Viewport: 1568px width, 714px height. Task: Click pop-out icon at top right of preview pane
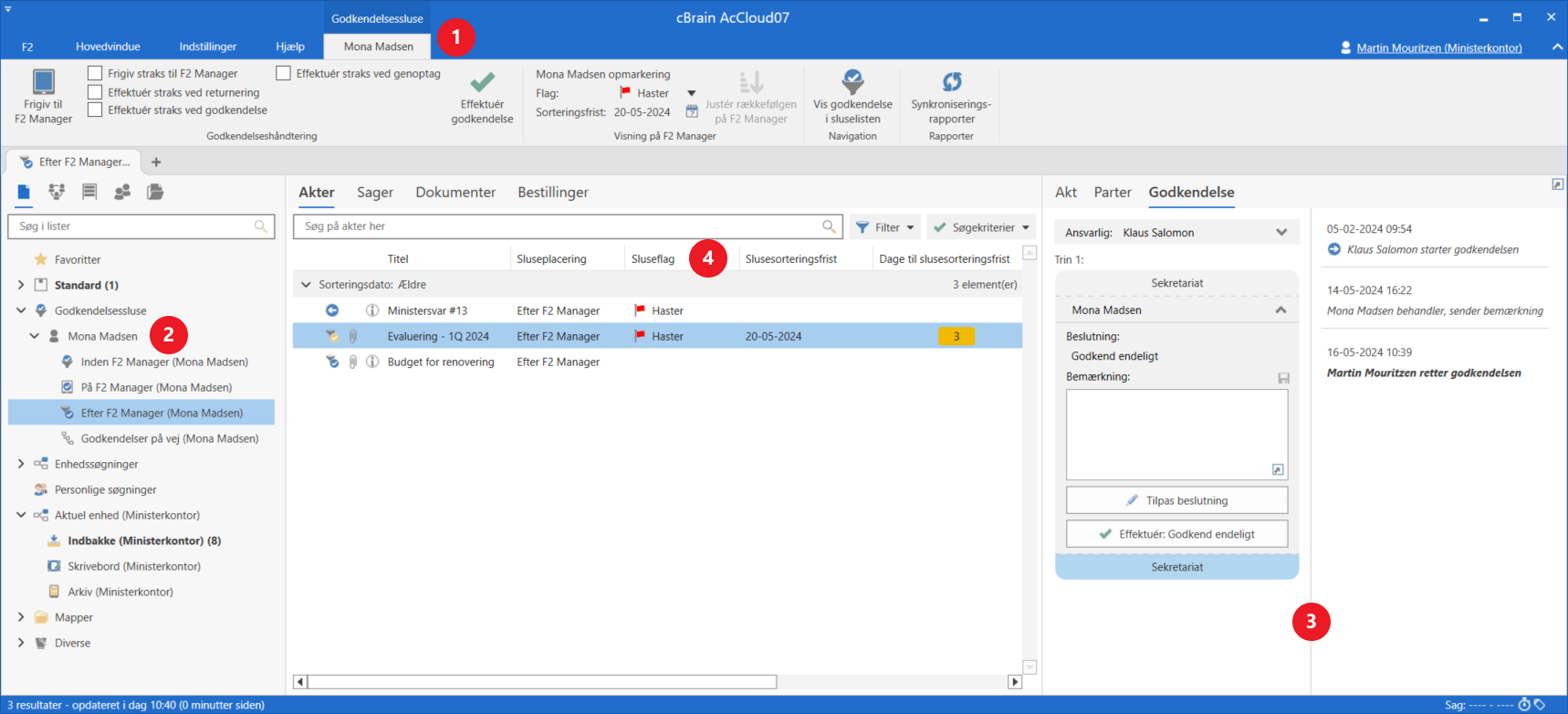point(1557,184)
